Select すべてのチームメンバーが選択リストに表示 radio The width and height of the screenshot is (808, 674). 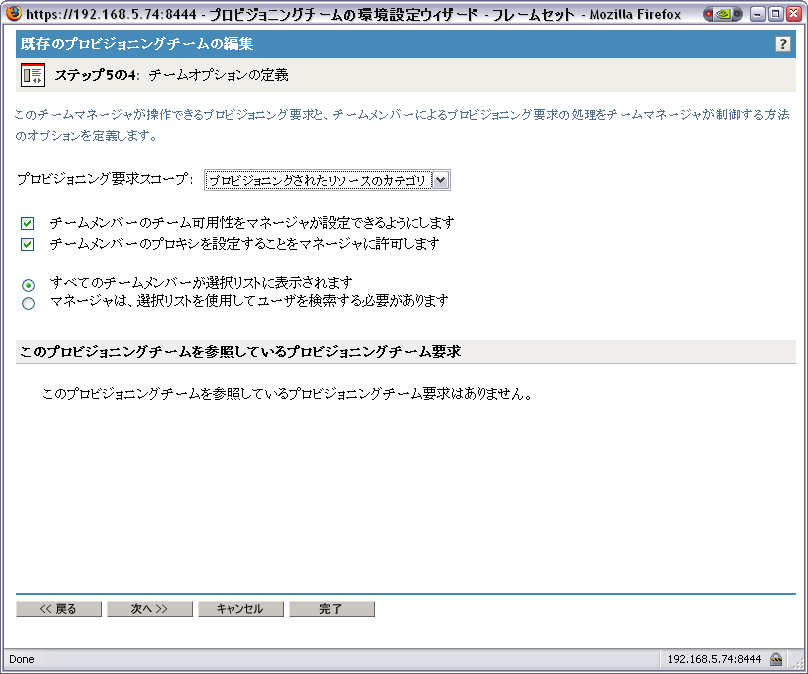[x=28, y=284]
